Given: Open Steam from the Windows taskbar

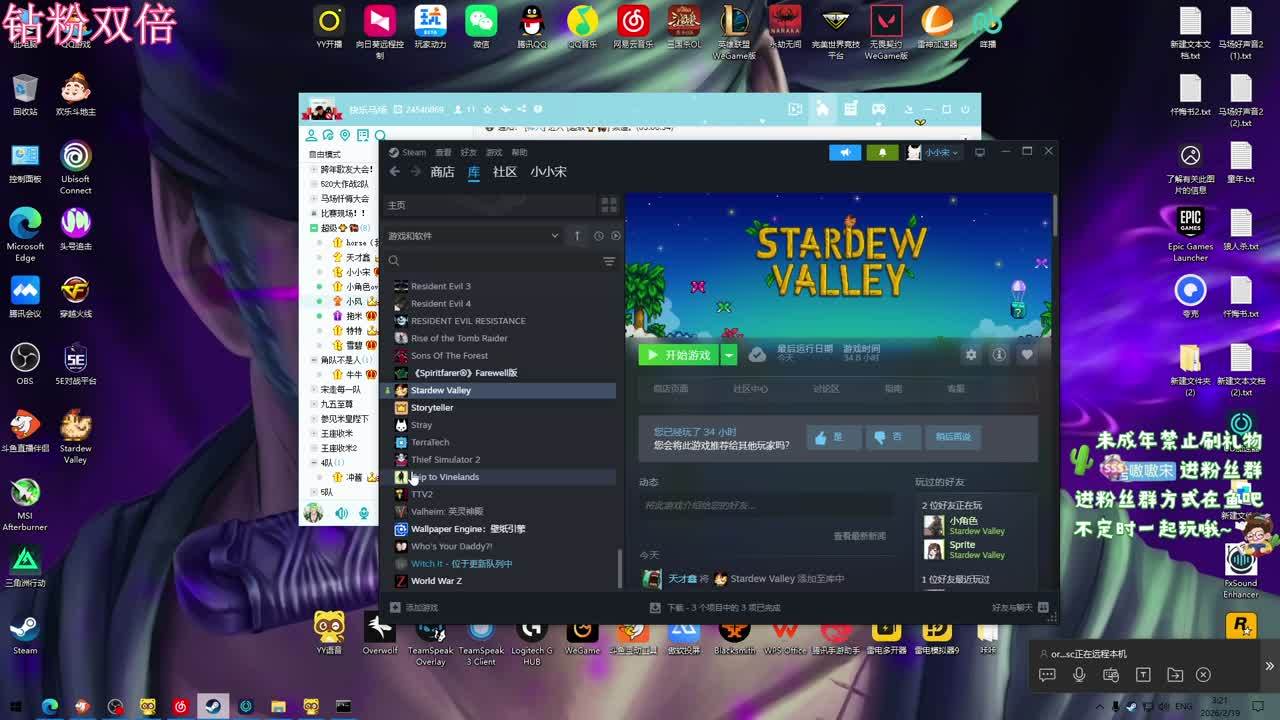Looking at the screenshot, I should (x=213, y=706).
